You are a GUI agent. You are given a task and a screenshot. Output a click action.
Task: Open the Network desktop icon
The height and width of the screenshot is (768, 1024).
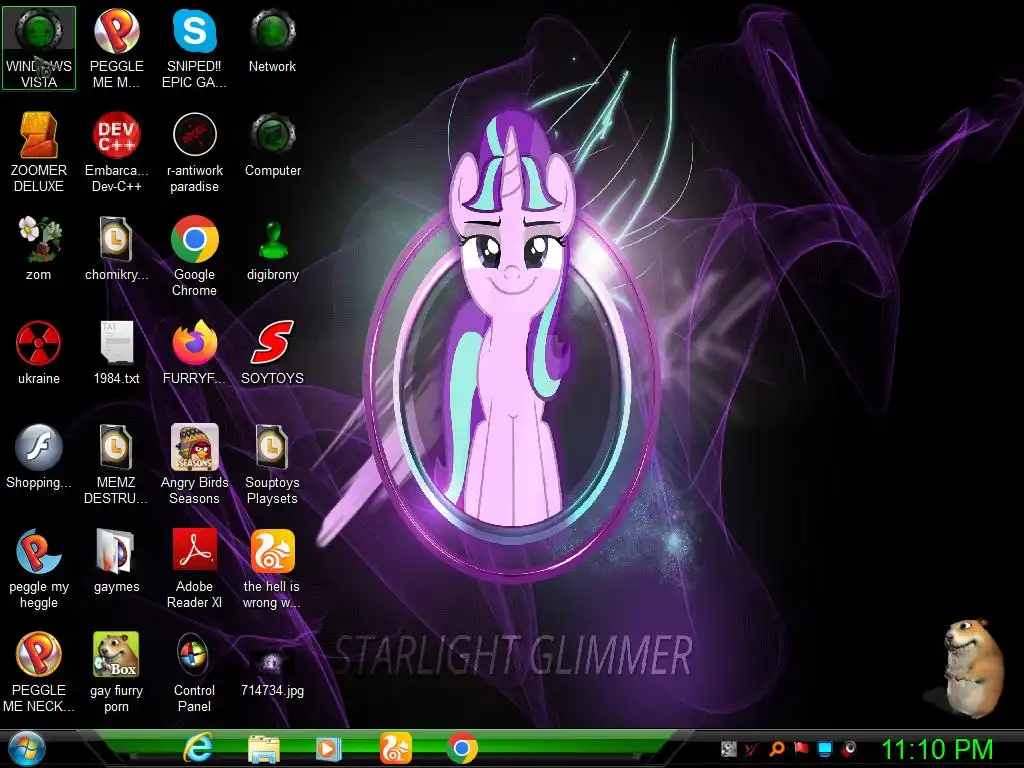[x=272, y=40]
